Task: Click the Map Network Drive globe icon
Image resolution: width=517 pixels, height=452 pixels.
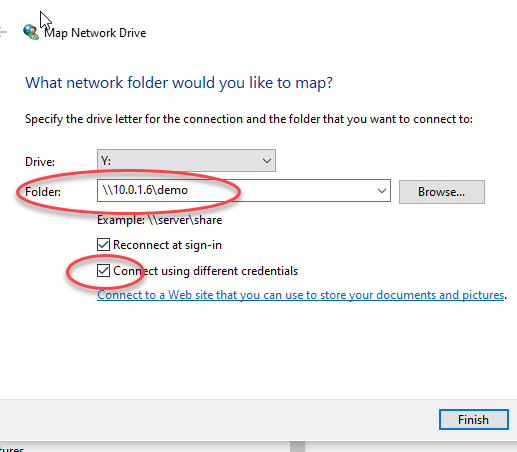Action: pyautogui.click(x=31, y=32)
